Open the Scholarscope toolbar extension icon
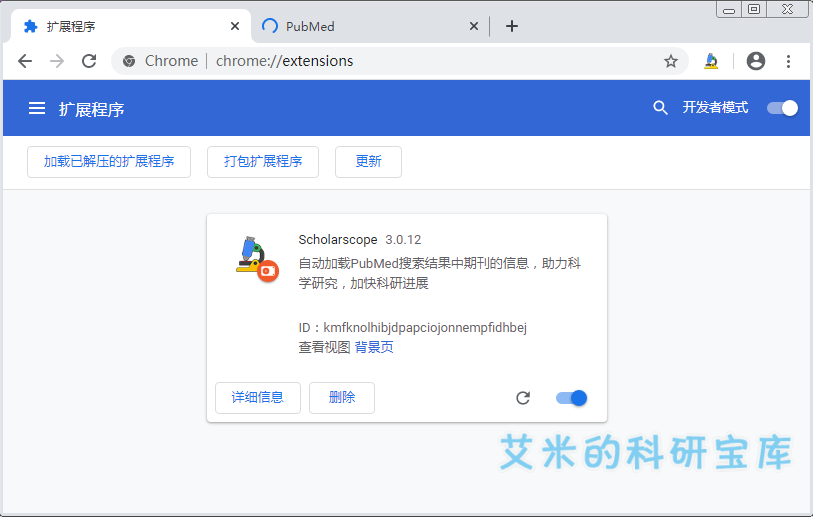813x517 pixels. coord(711,61)
